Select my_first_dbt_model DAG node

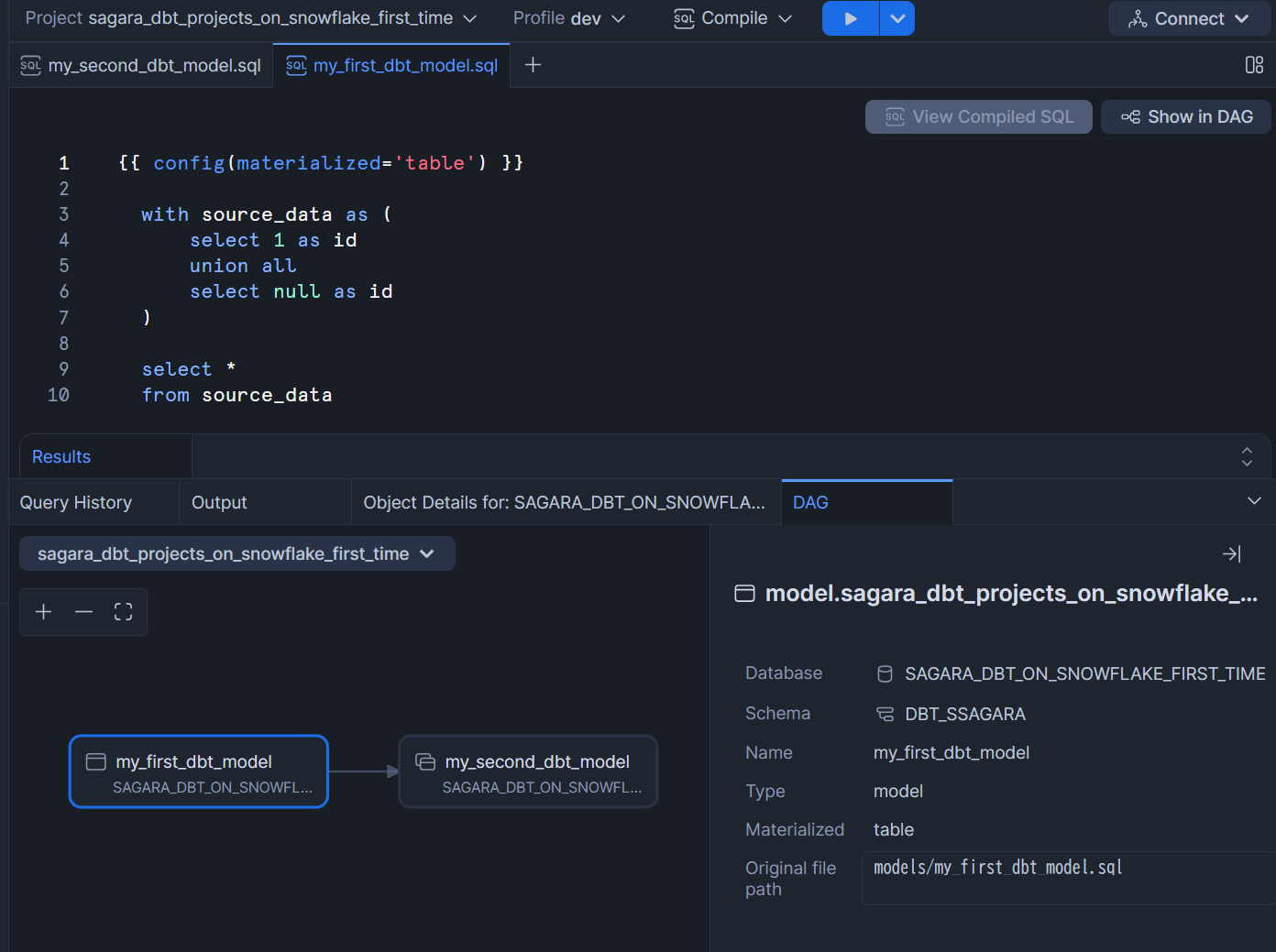(x=199, y=771)
